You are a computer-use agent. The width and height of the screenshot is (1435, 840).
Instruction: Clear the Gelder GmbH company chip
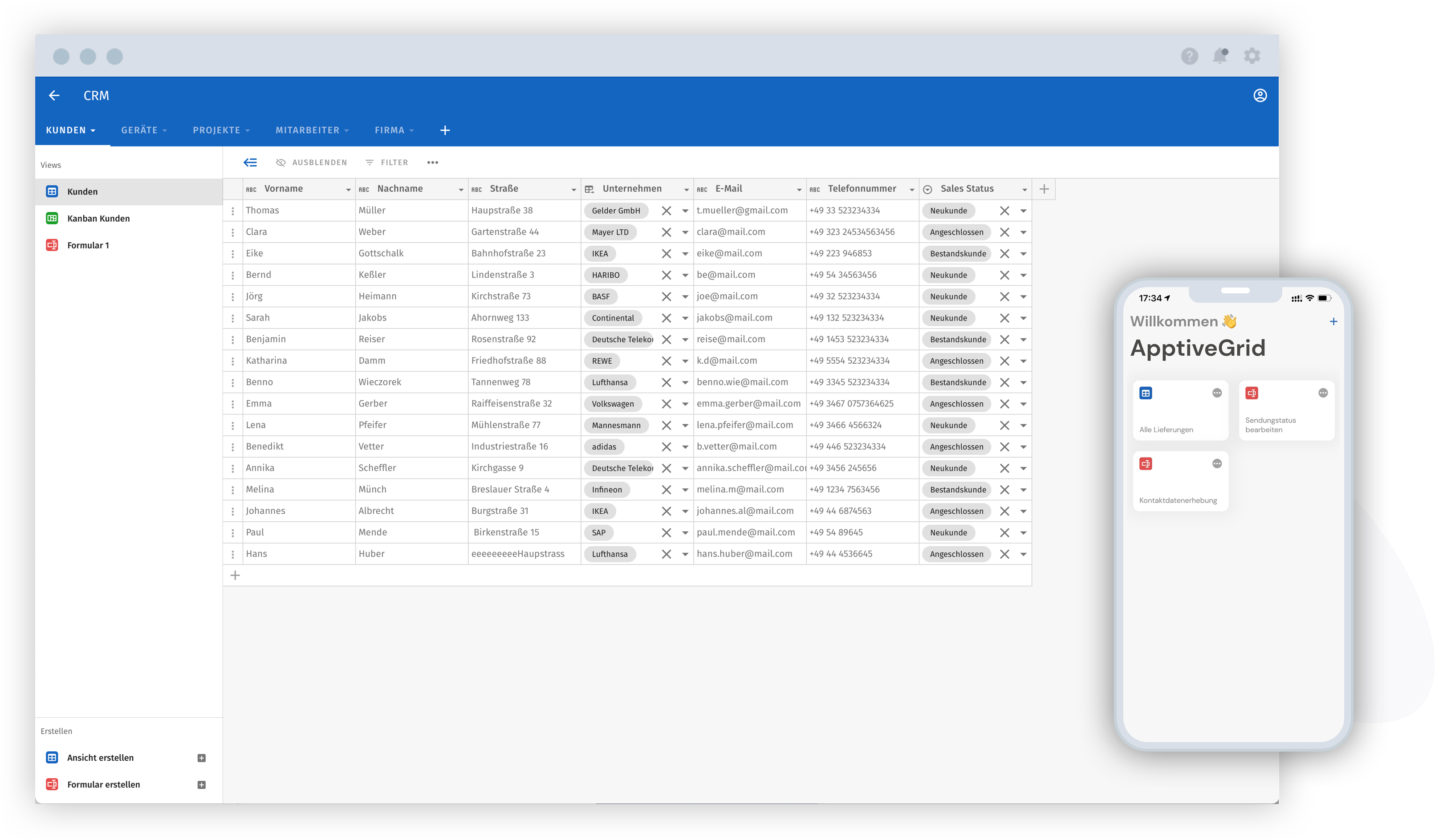[666, 211]
